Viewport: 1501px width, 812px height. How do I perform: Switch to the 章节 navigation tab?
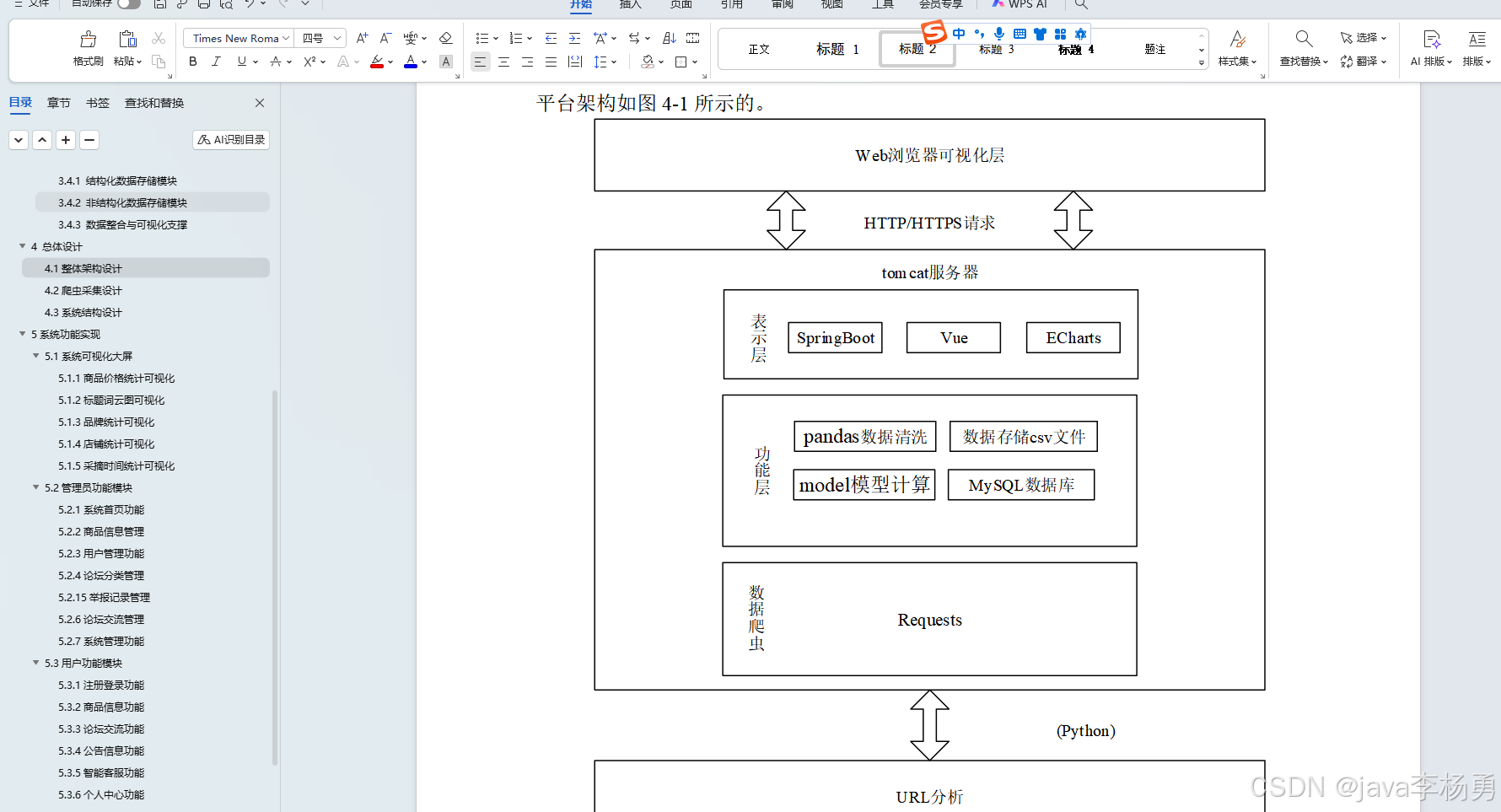[x=59, y=103]
